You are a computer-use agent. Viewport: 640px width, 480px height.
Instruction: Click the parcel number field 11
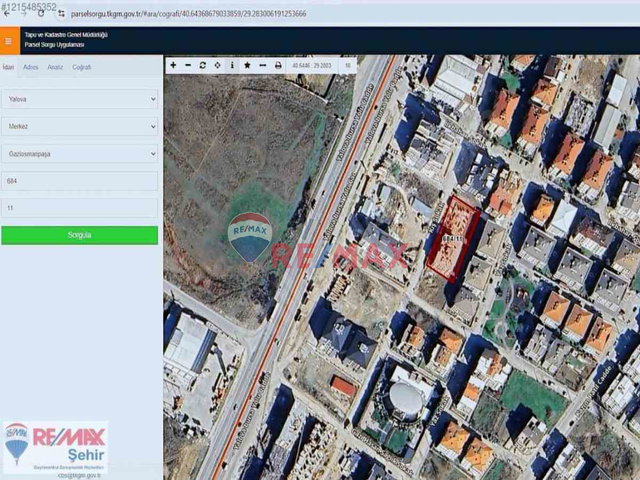(x=80, y=208)
